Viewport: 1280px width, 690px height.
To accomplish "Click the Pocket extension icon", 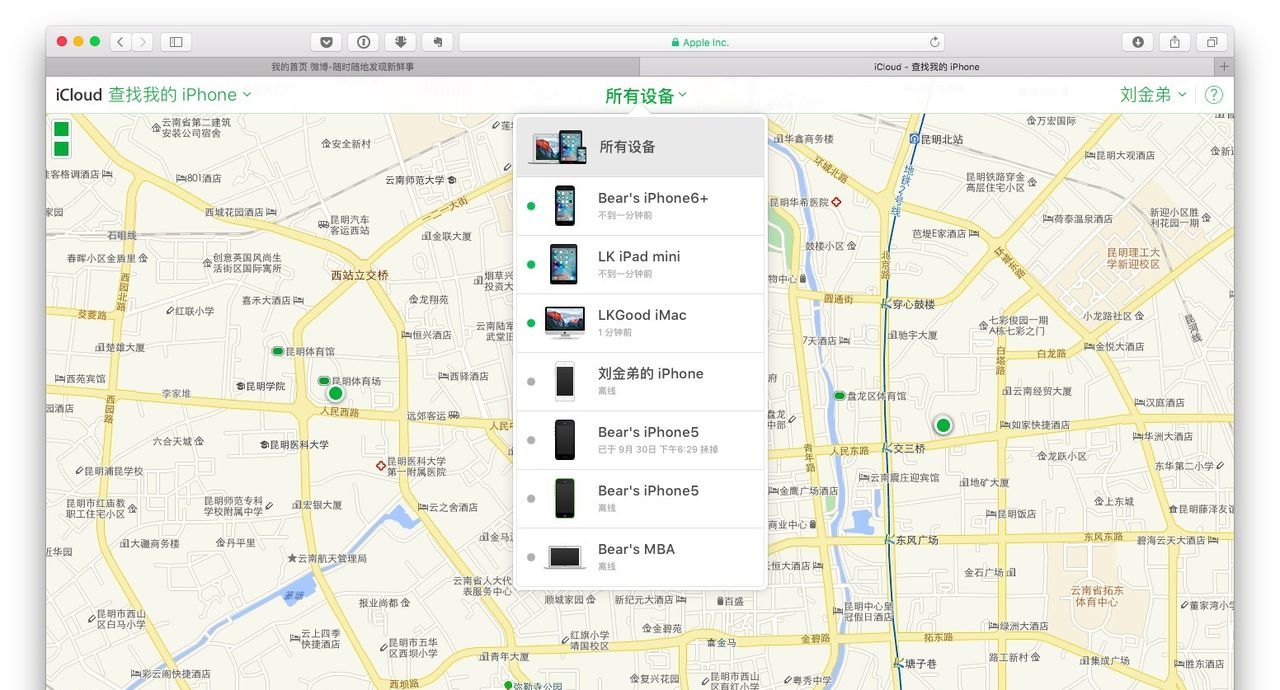I will click(326, 42).
